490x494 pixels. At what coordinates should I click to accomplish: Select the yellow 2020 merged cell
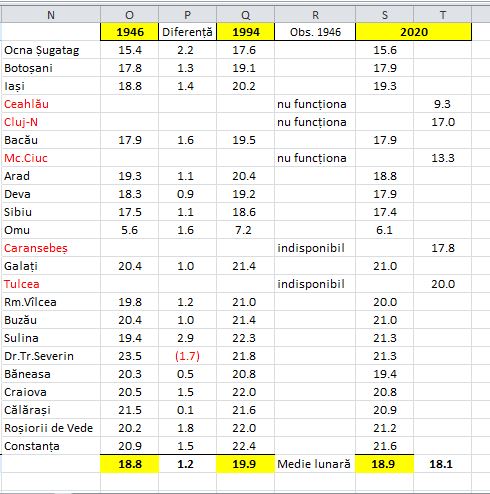click(x=414, y=32)
